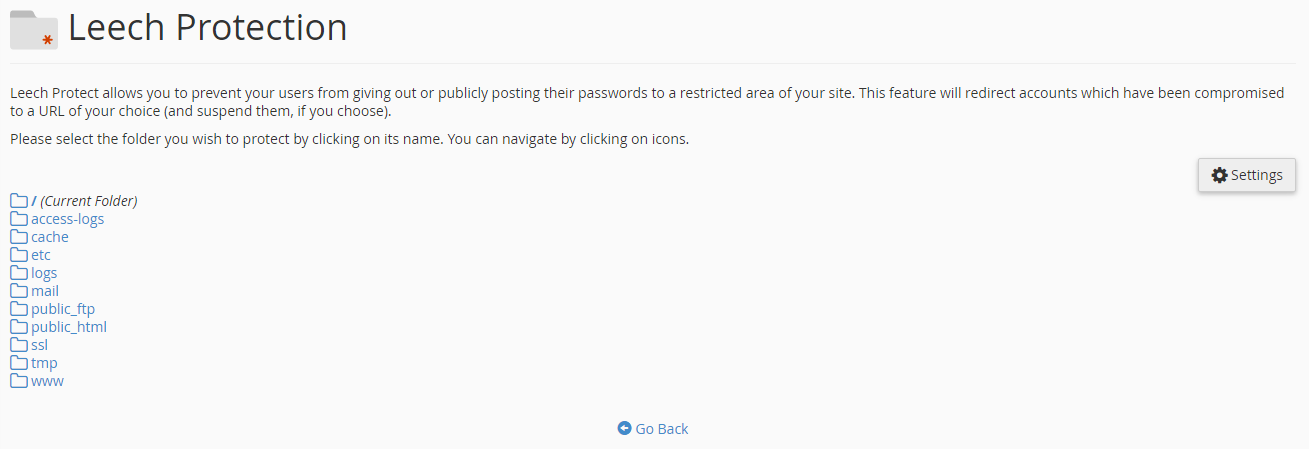Choose the mail folder name
Viewport: 1309px width, 449px height.
click(x=45, y=291)
